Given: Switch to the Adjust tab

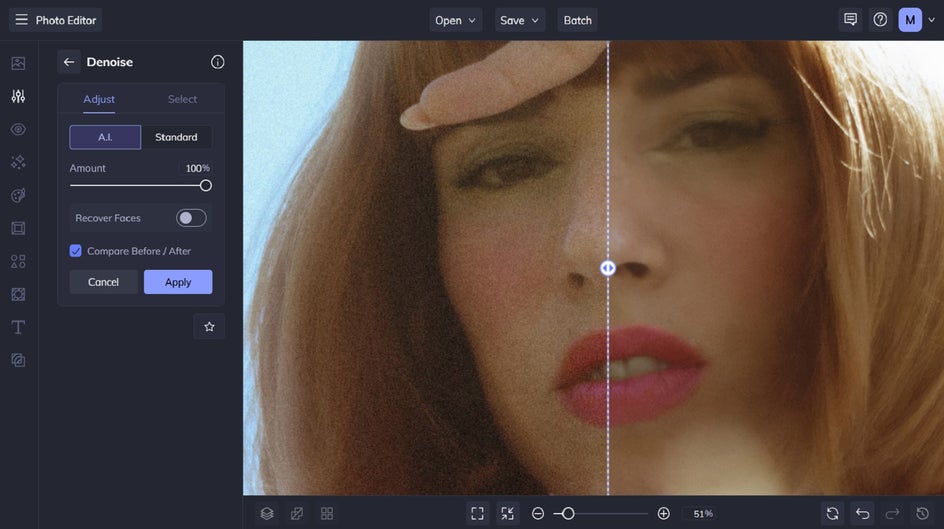Looking at the screenshot, I should (x=99, y=99).
